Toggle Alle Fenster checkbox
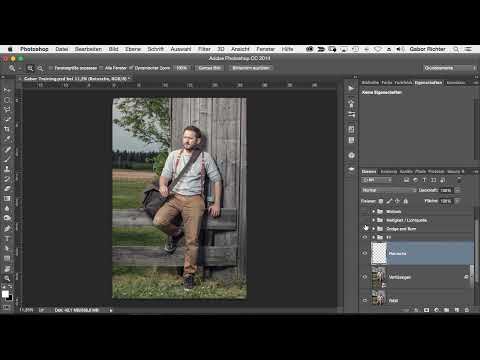 click(101, 68)
